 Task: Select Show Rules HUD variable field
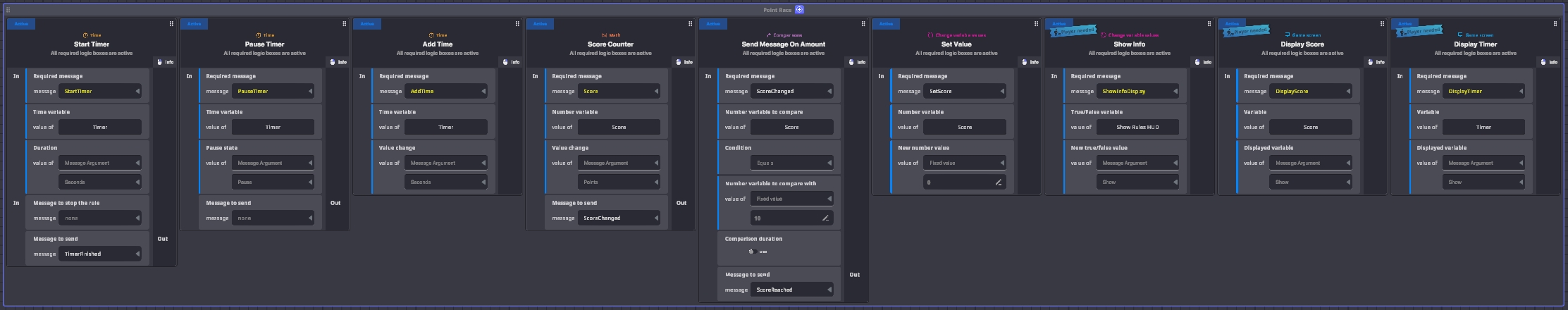pos(1137,127)
